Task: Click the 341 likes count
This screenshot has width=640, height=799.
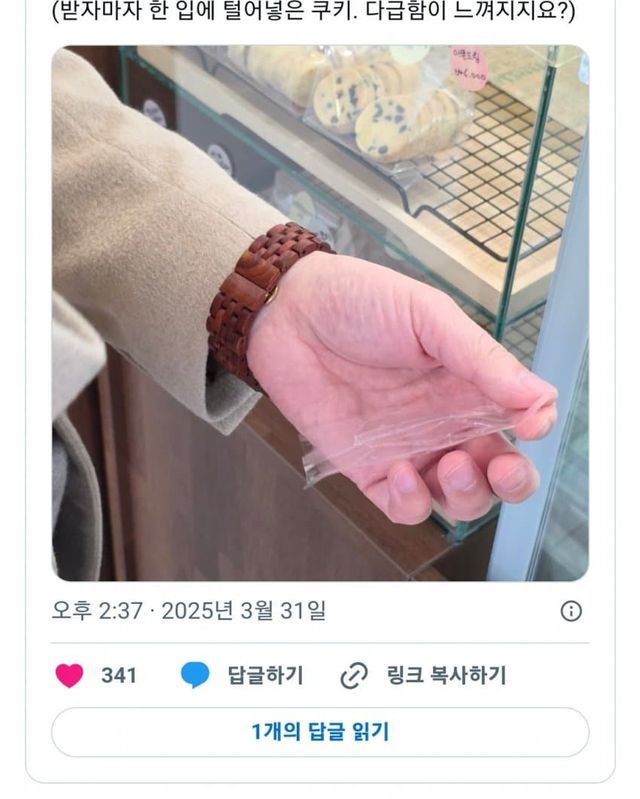Action: point(119,676)
